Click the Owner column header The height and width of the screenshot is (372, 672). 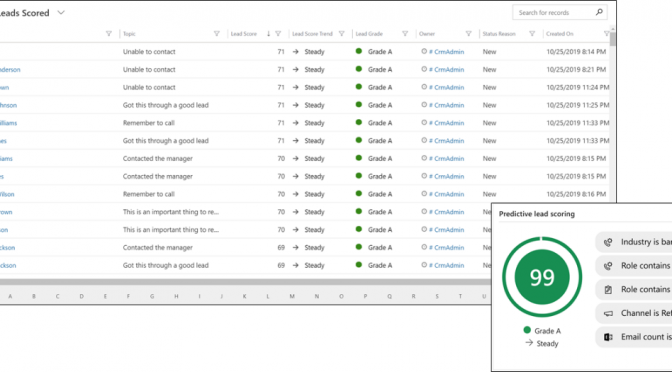(x=427, y=34)
